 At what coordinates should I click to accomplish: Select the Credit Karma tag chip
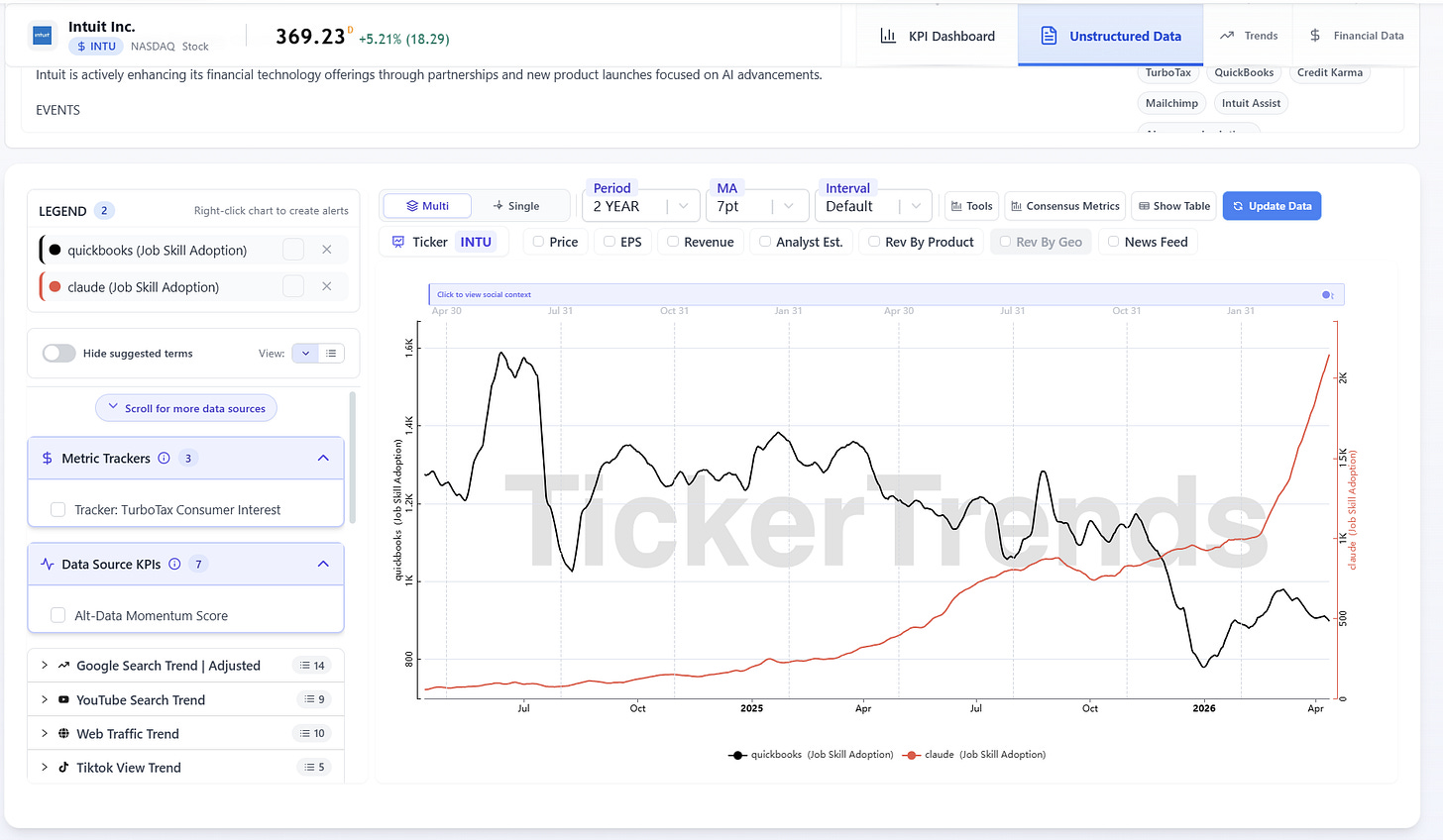click(1330, 72)
